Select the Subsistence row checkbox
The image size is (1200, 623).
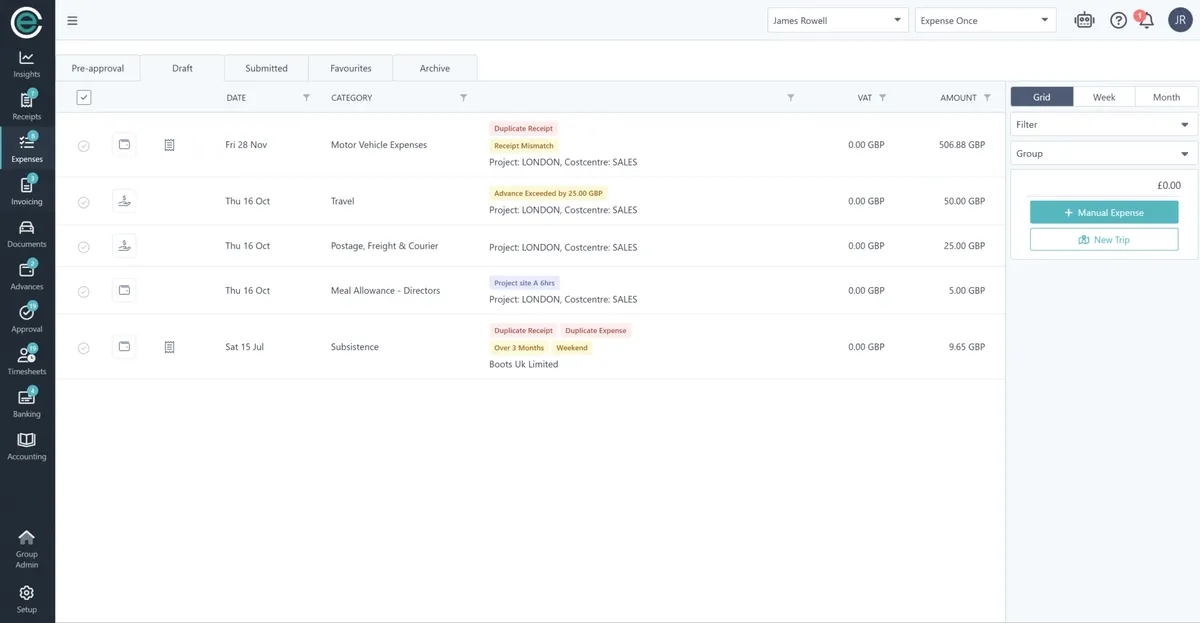[84, 348]
